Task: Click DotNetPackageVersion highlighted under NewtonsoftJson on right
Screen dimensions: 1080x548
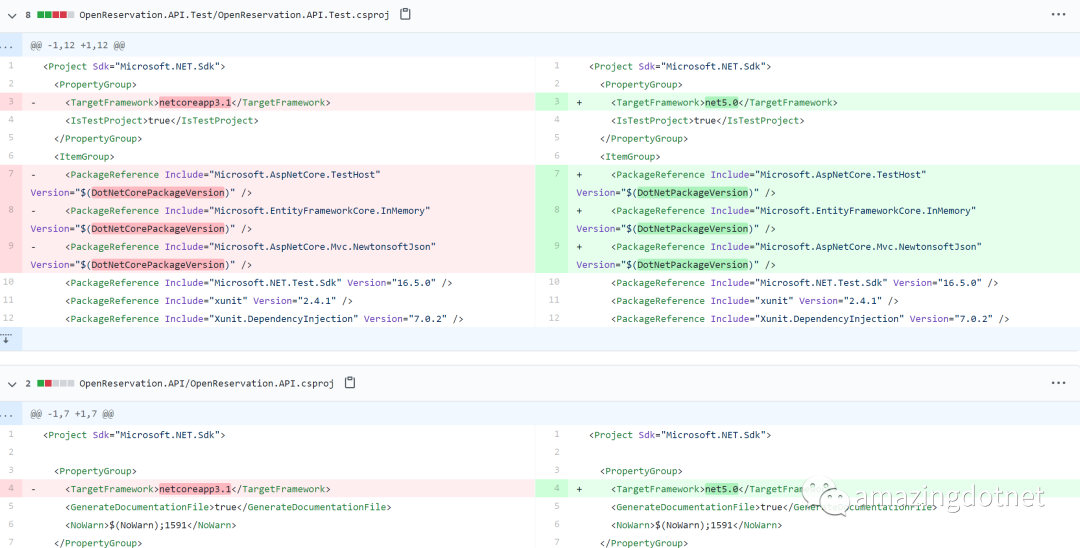Action: (692, 264)
